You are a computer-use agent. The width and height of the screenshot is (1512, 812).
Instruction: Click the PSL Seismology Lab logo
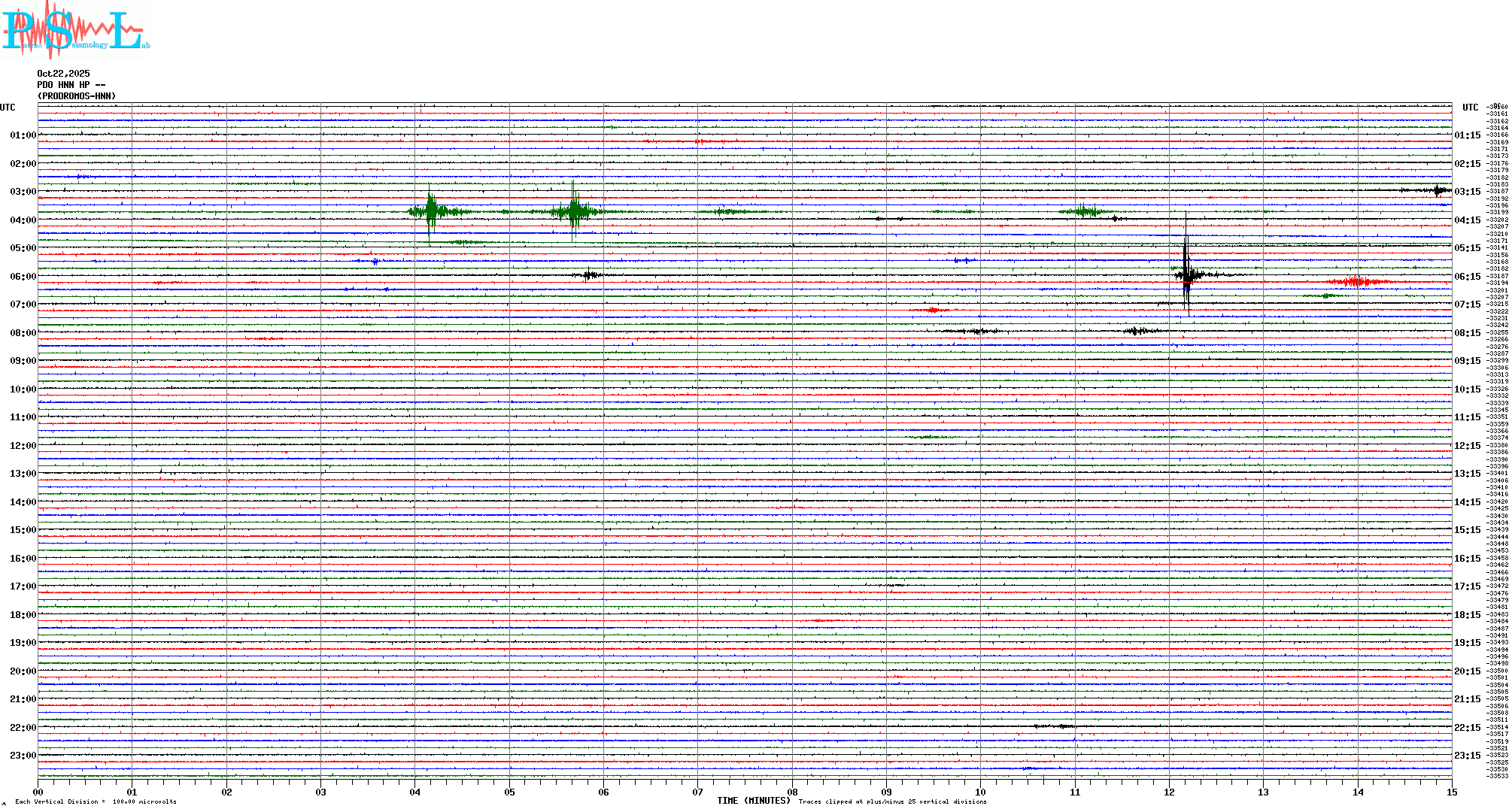tap(75, 30)
